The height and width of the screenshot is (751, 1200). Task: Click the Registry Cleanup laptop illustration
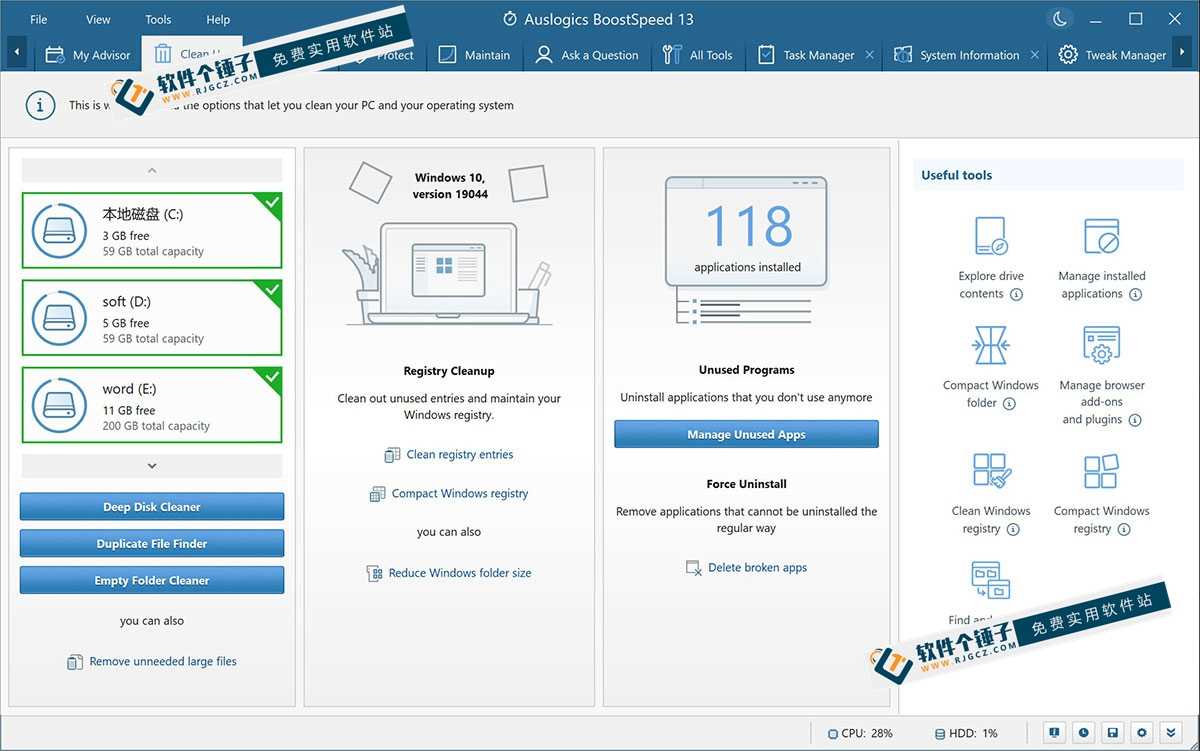pos(448,275)
